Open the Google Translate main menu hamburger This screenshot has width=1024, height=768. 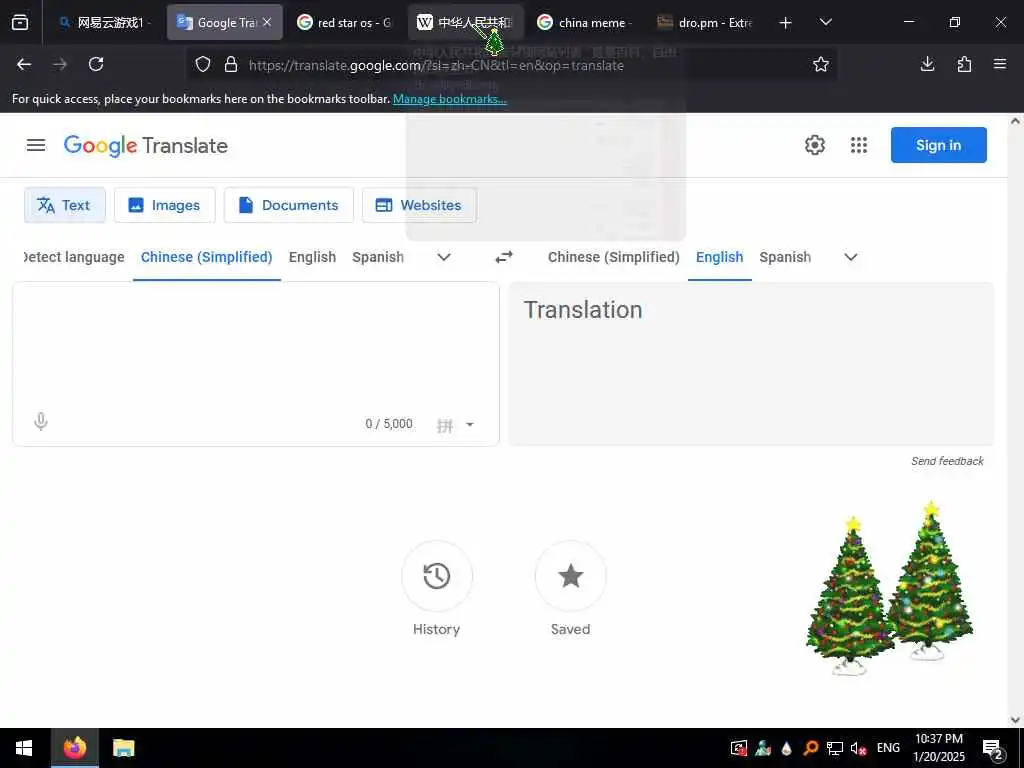pos(36,145)
